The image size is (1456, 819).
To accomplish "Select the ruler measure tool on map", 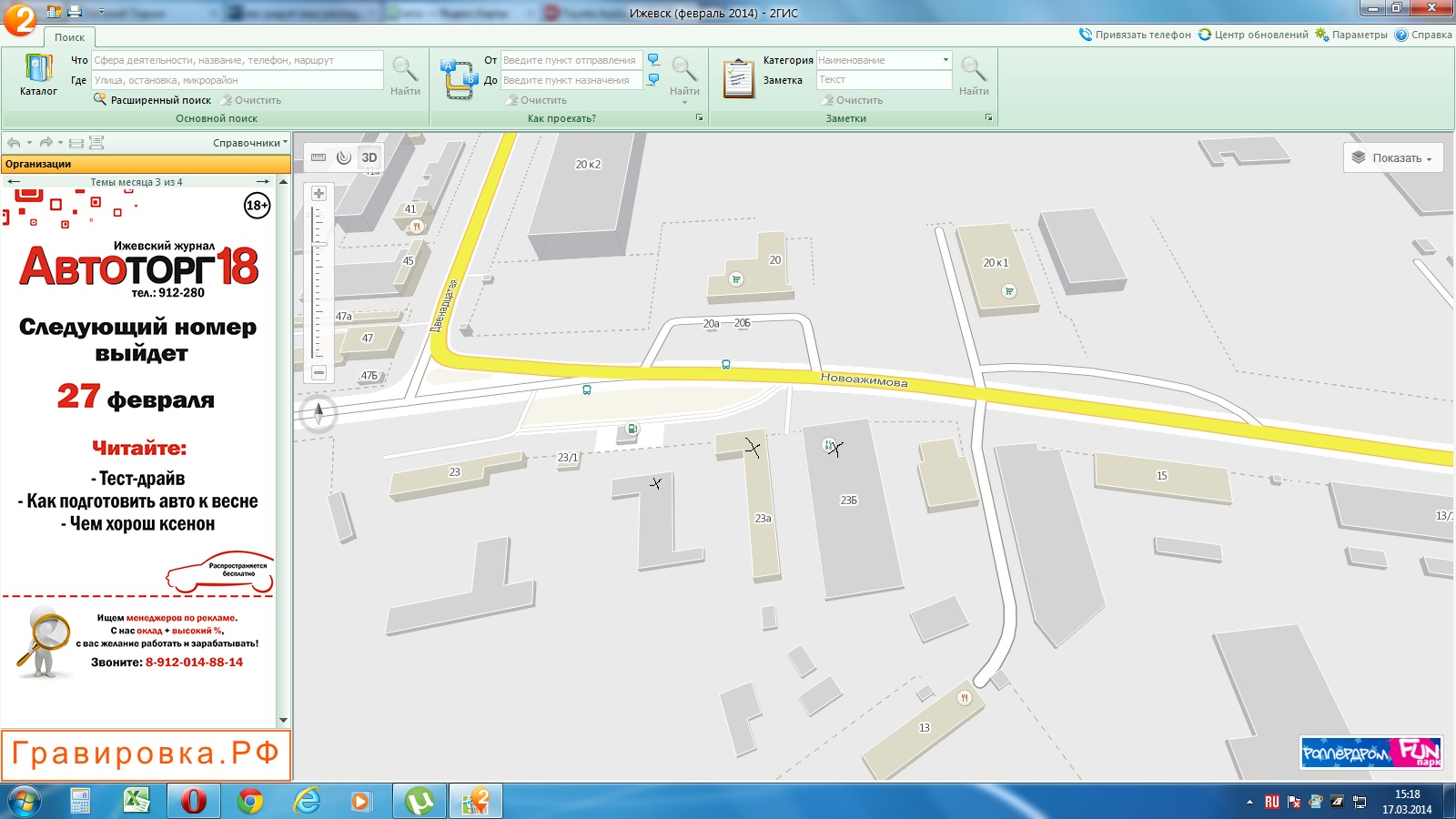I will point(318,157).
